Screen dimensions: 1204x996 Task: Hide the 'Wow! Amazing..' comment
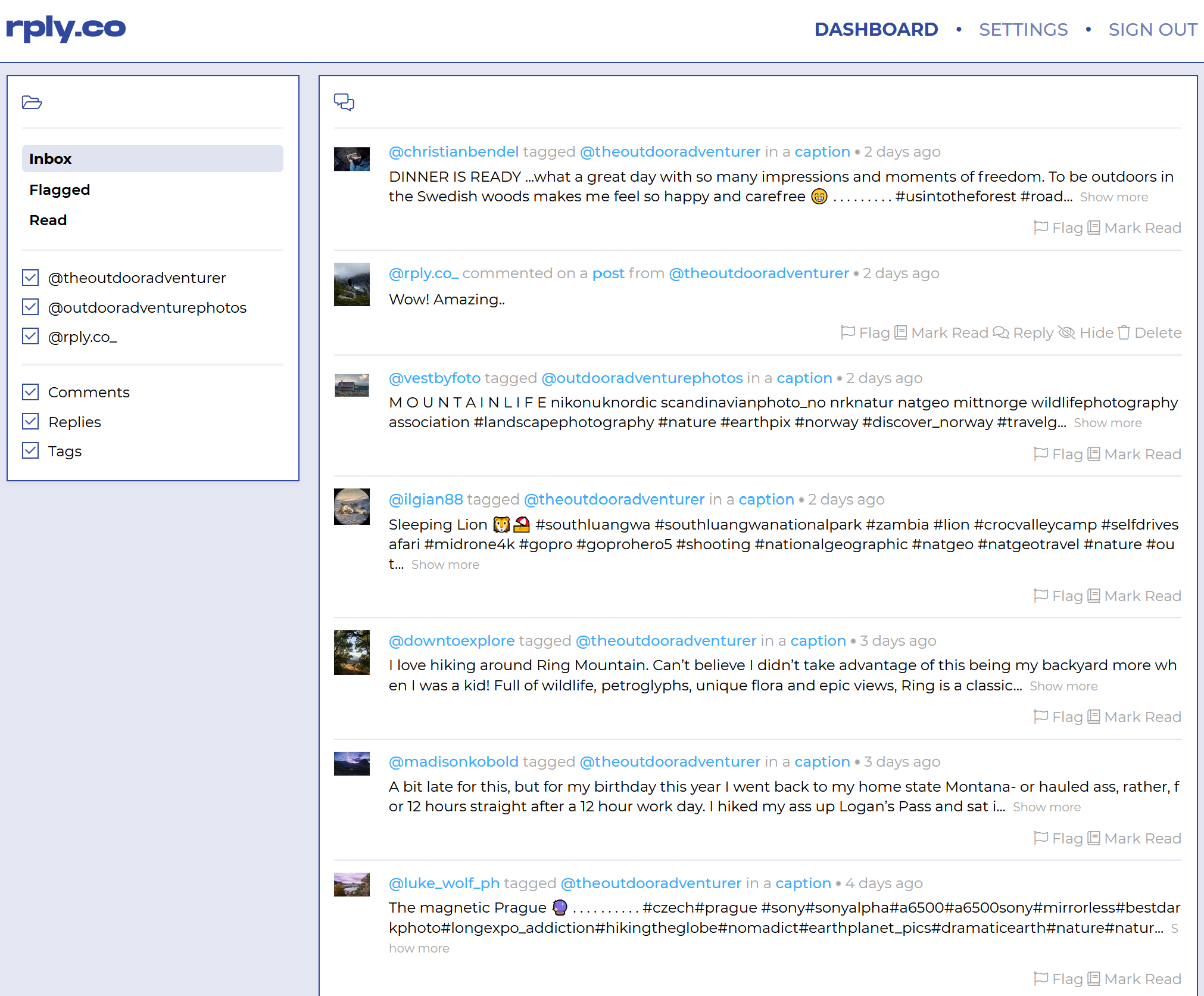pyautogui.click(x=1086, y=333)
